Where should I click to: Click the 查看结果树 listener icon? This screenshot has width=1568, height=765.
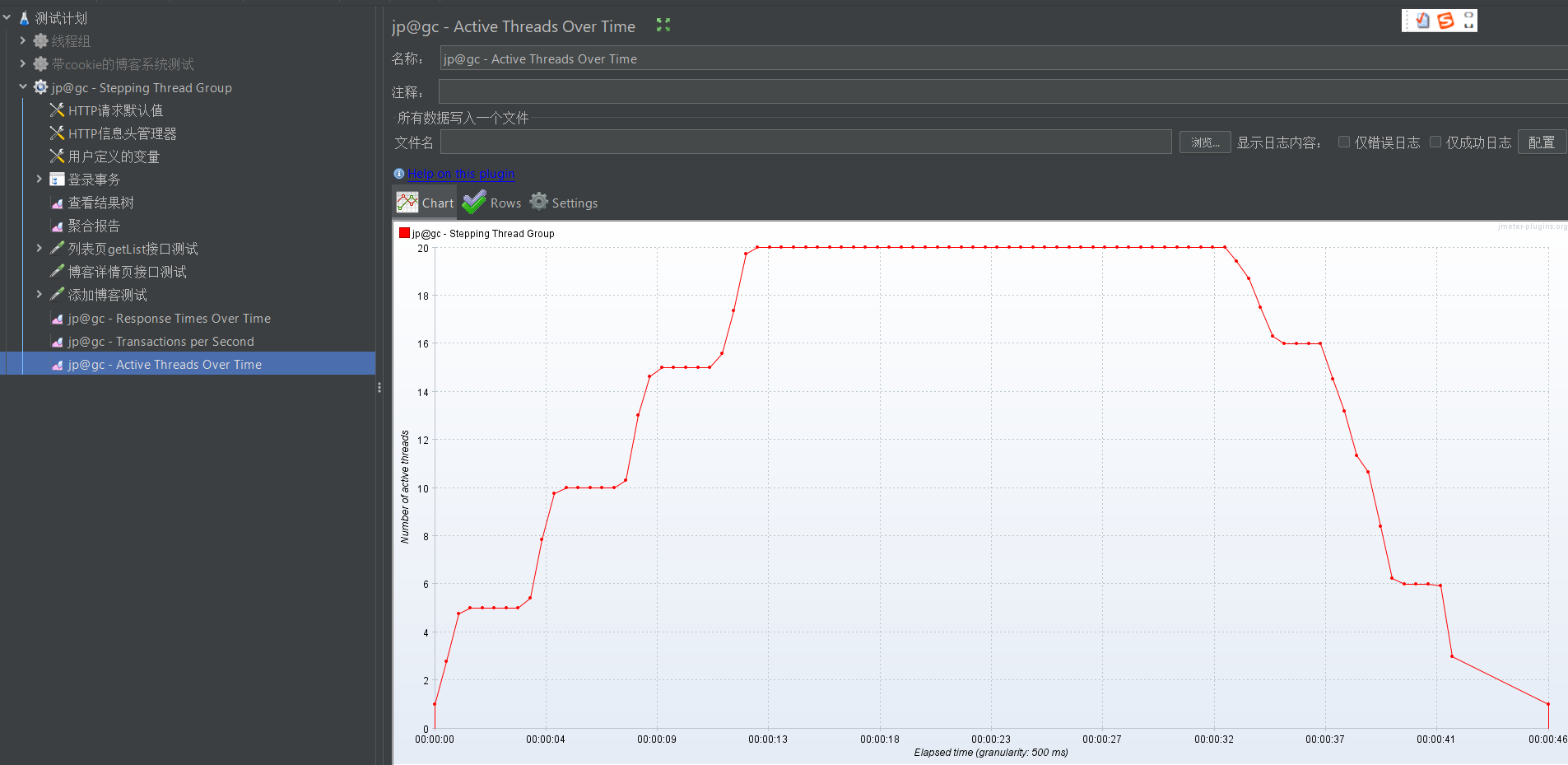click(57, 203)
